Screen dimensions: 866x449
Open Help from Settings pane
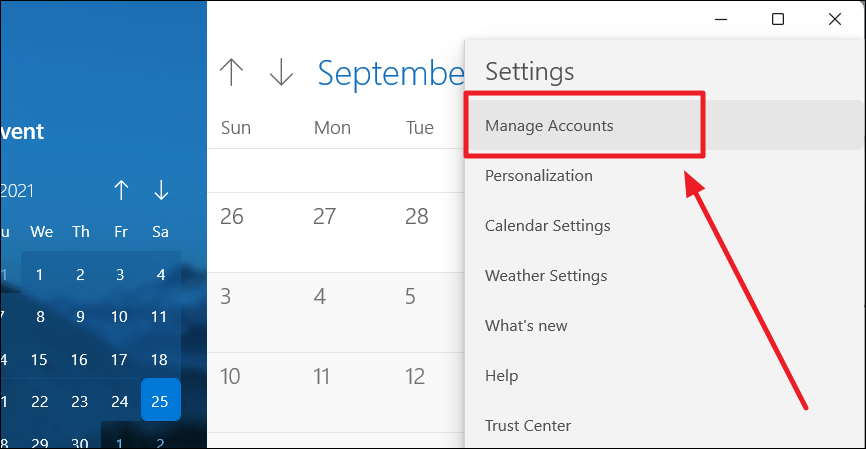coord(502,376)
